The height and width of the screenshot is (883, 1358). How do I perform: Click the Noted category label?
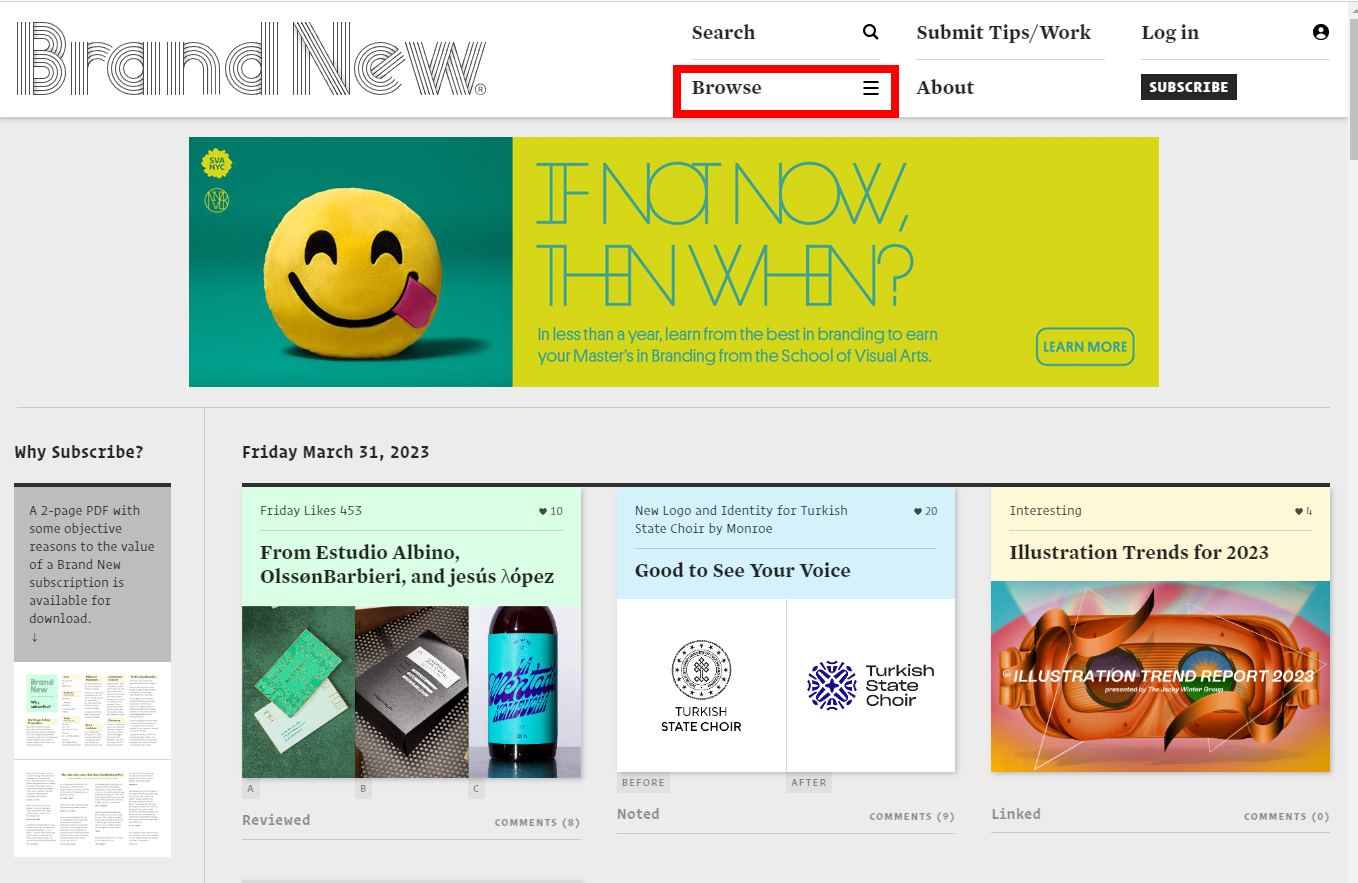638,814
